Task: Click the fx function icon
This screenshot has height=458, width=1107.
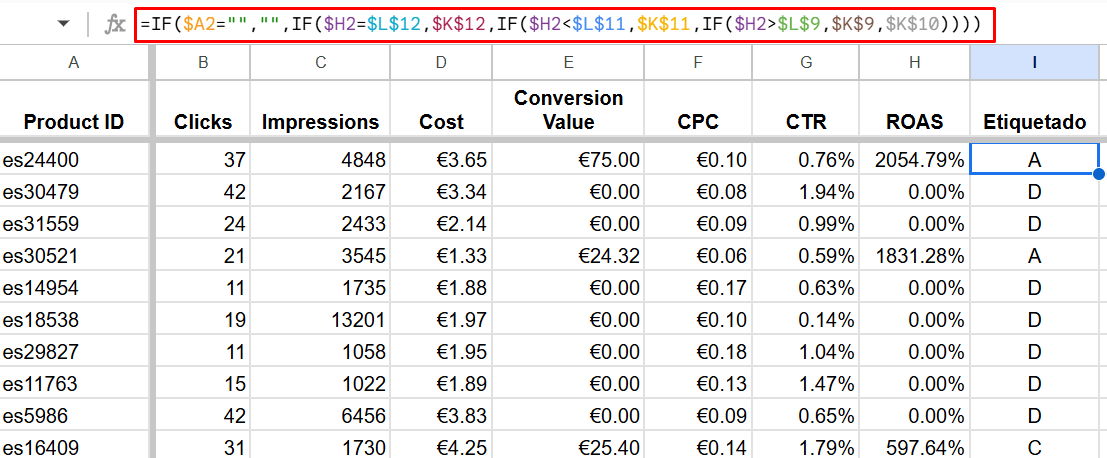Action: point(114,25)
